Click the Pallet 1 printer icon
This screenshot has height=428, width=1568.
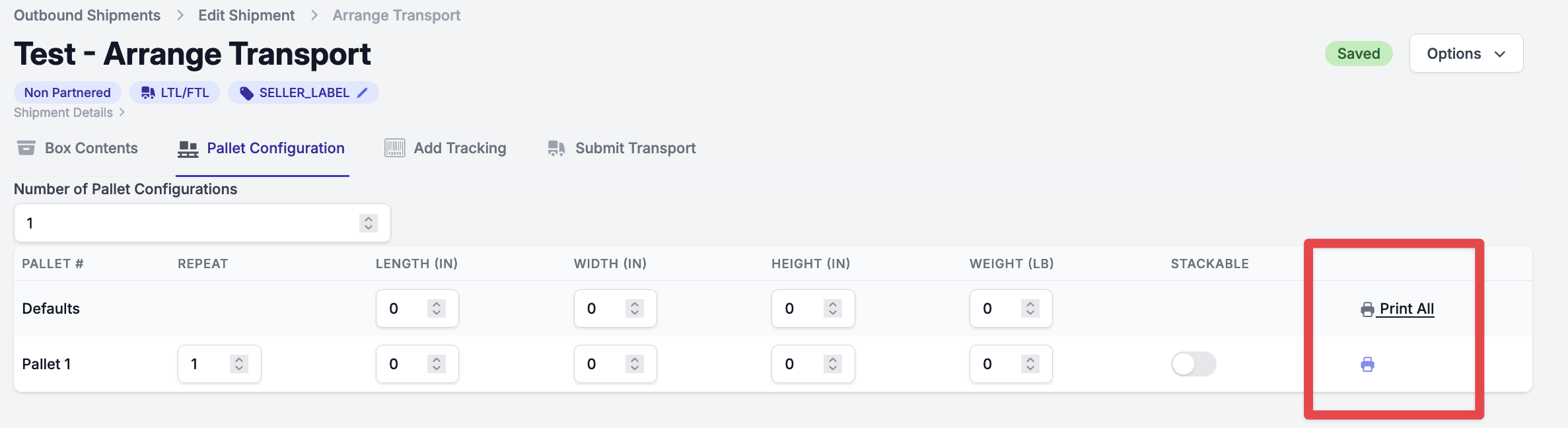coord(1367,364)
